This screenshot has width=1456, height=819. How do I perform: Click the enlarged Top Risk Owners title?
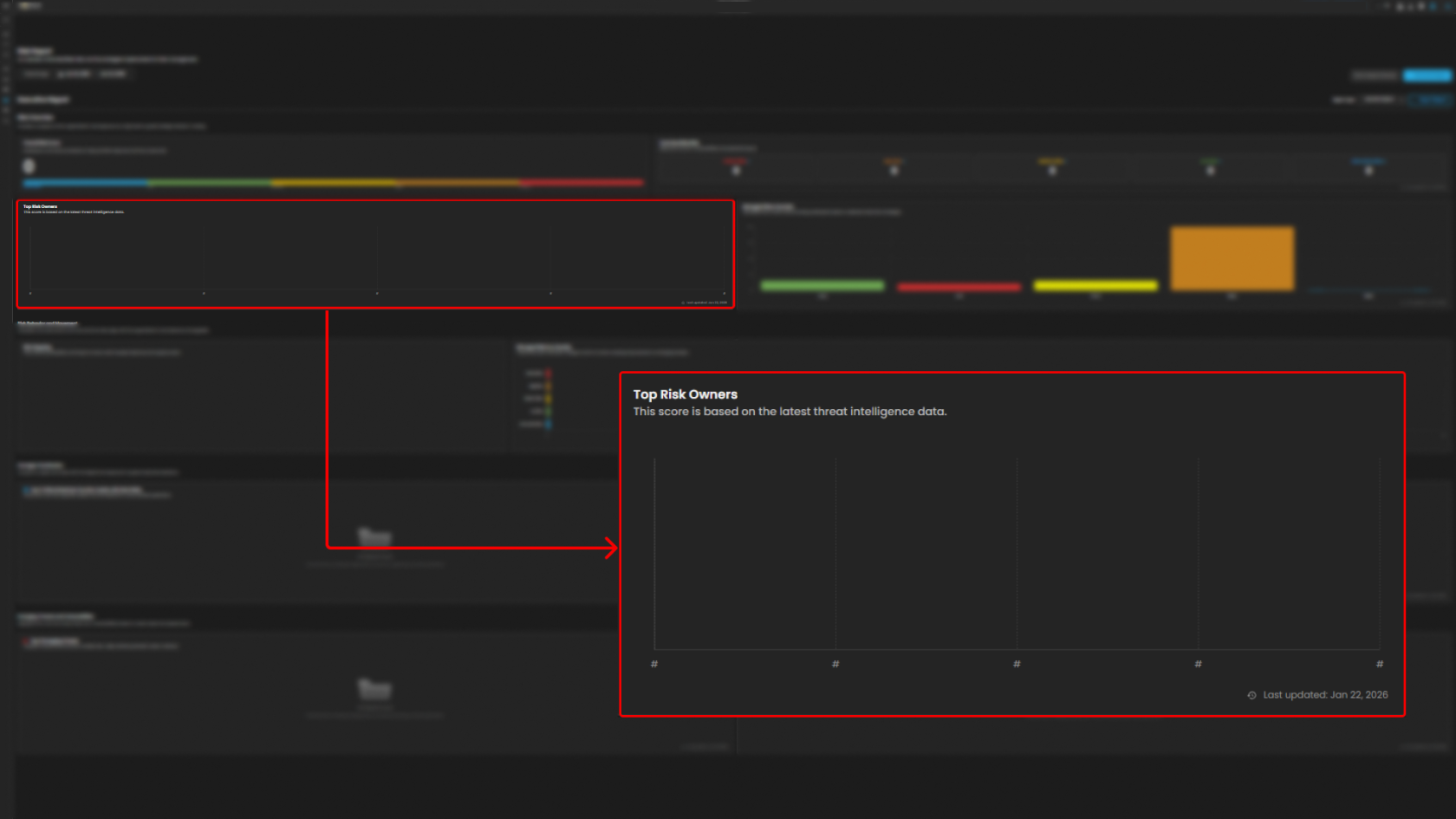[x=685, y=394]
